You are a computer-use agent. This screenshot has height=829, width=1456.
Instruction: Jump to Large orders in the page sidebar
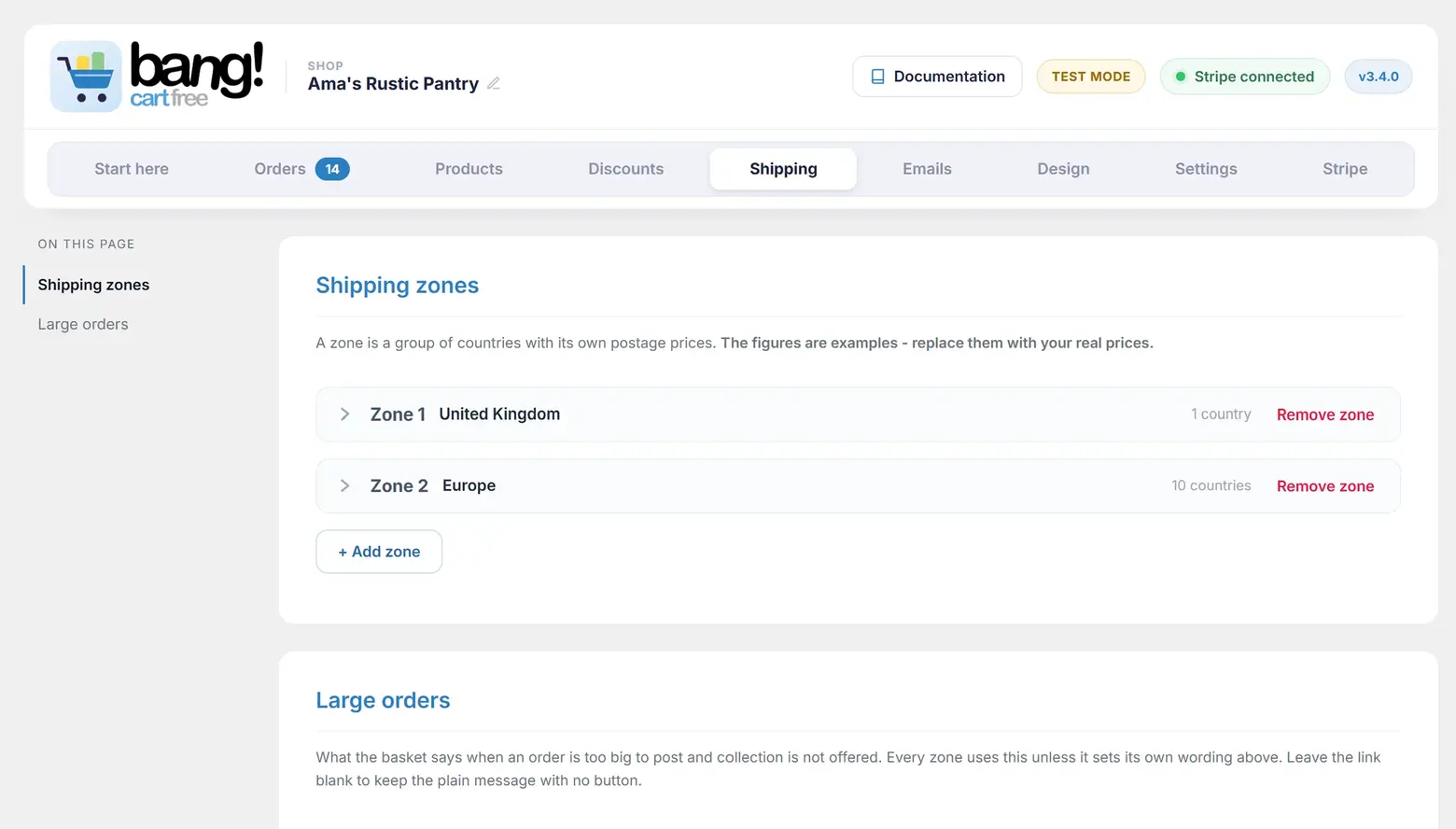coord(83,324)
